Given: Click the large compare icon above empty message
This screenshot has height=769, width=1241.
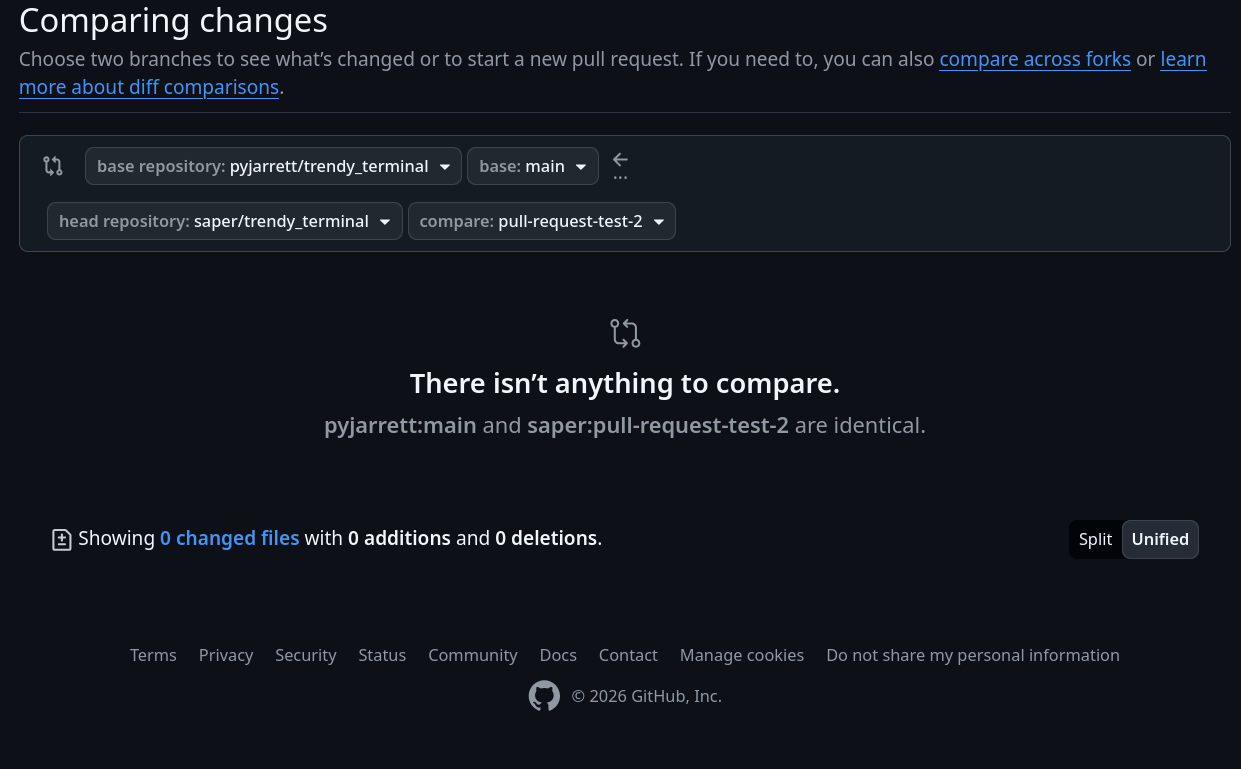Looking at the screenshot, I should [x=625, y=333].
